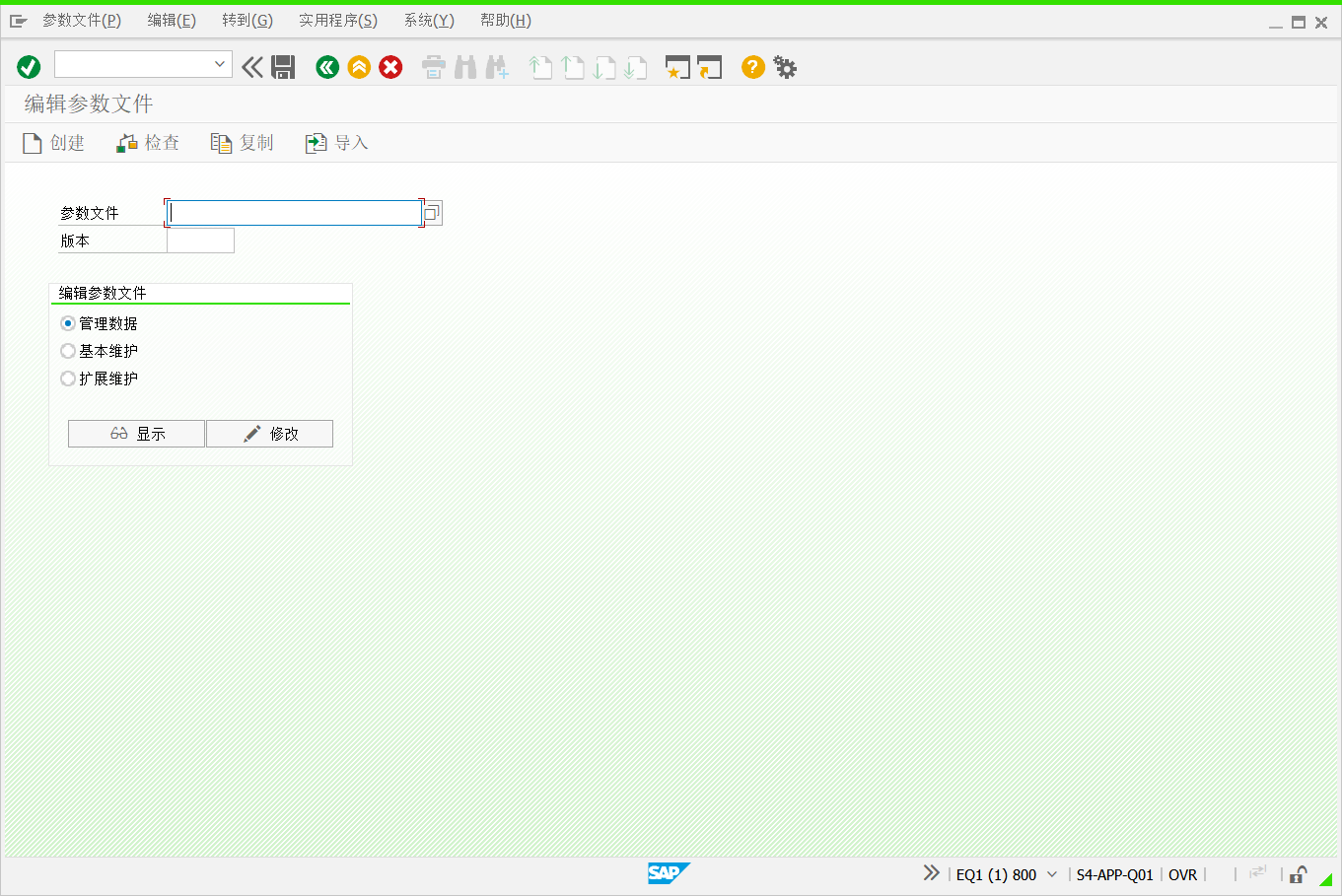Screen dimensions: 1342x896
Task: Click the 复制 (Copy) toolbar button
Action: click(243, 143)
